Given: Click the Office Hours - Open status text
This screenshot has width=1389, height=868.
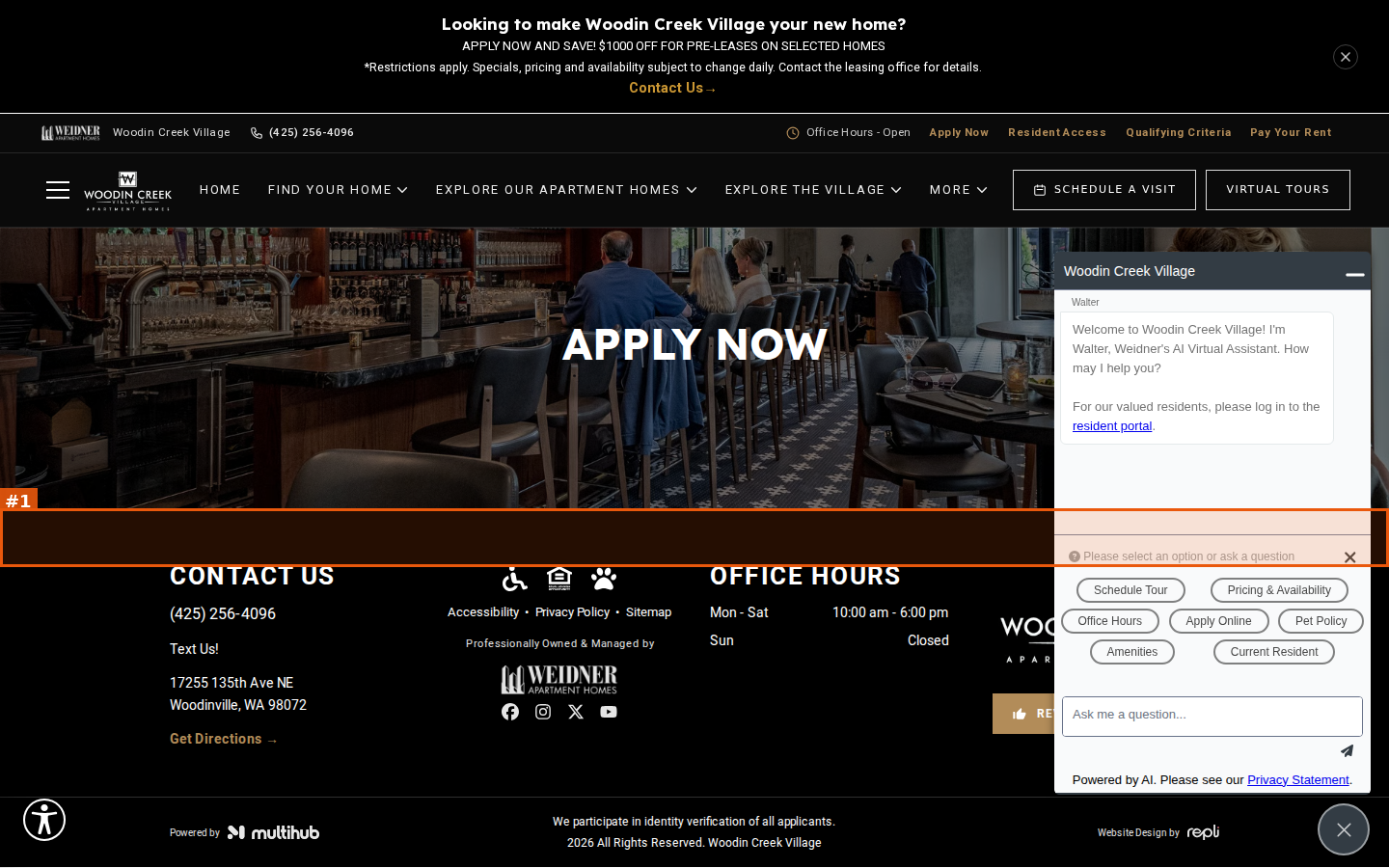Looking at the screenshot, I should pyautogui.click(x=858, y=133).
